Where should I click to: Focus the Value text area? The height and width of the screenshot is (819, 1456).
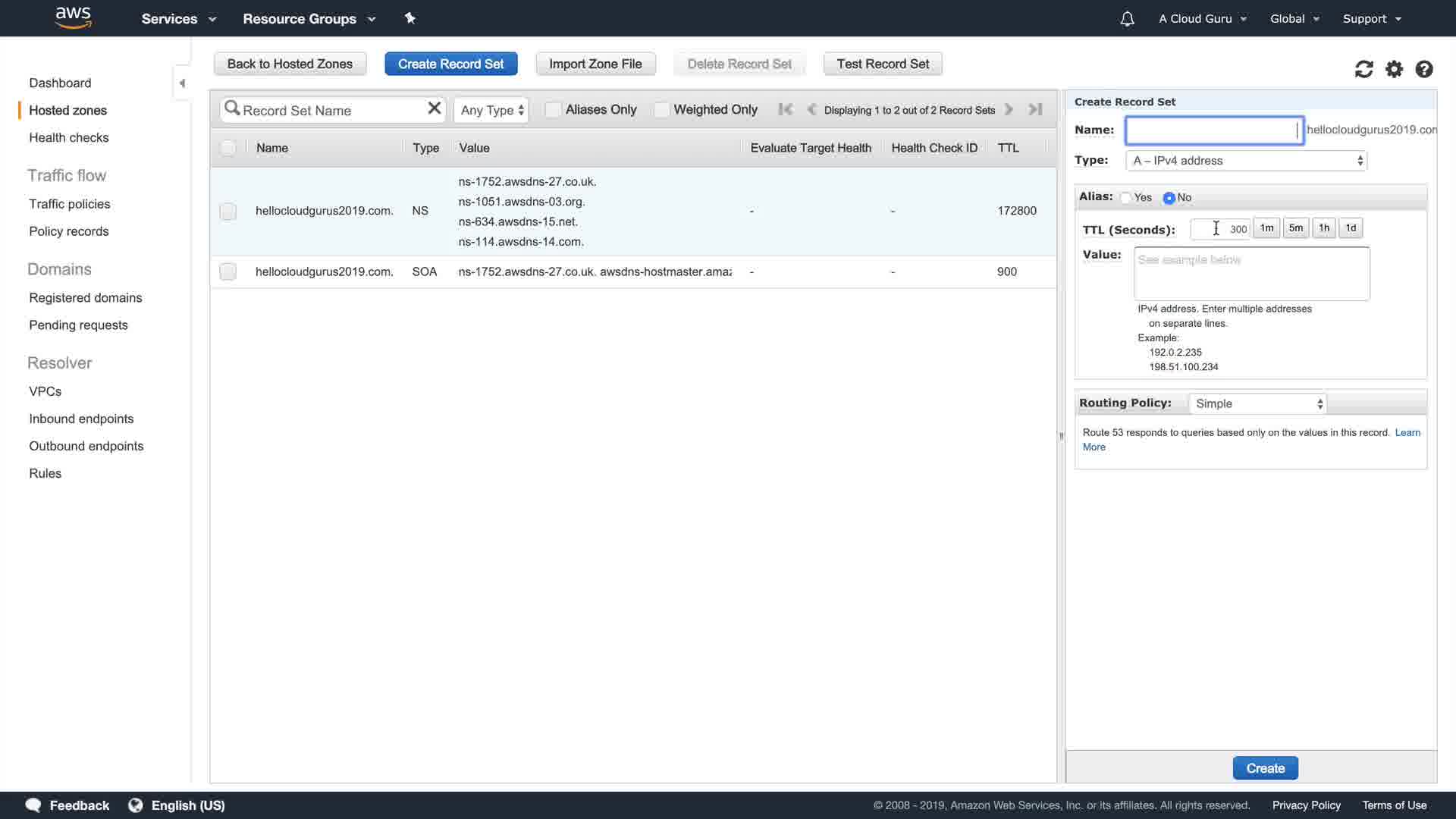1251,274
